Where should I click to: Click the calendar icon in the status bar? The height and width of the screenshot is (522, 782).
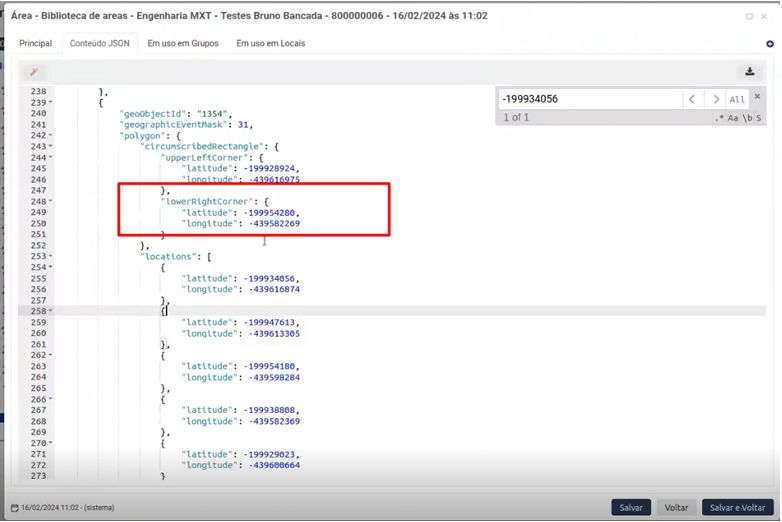[15, 508]
